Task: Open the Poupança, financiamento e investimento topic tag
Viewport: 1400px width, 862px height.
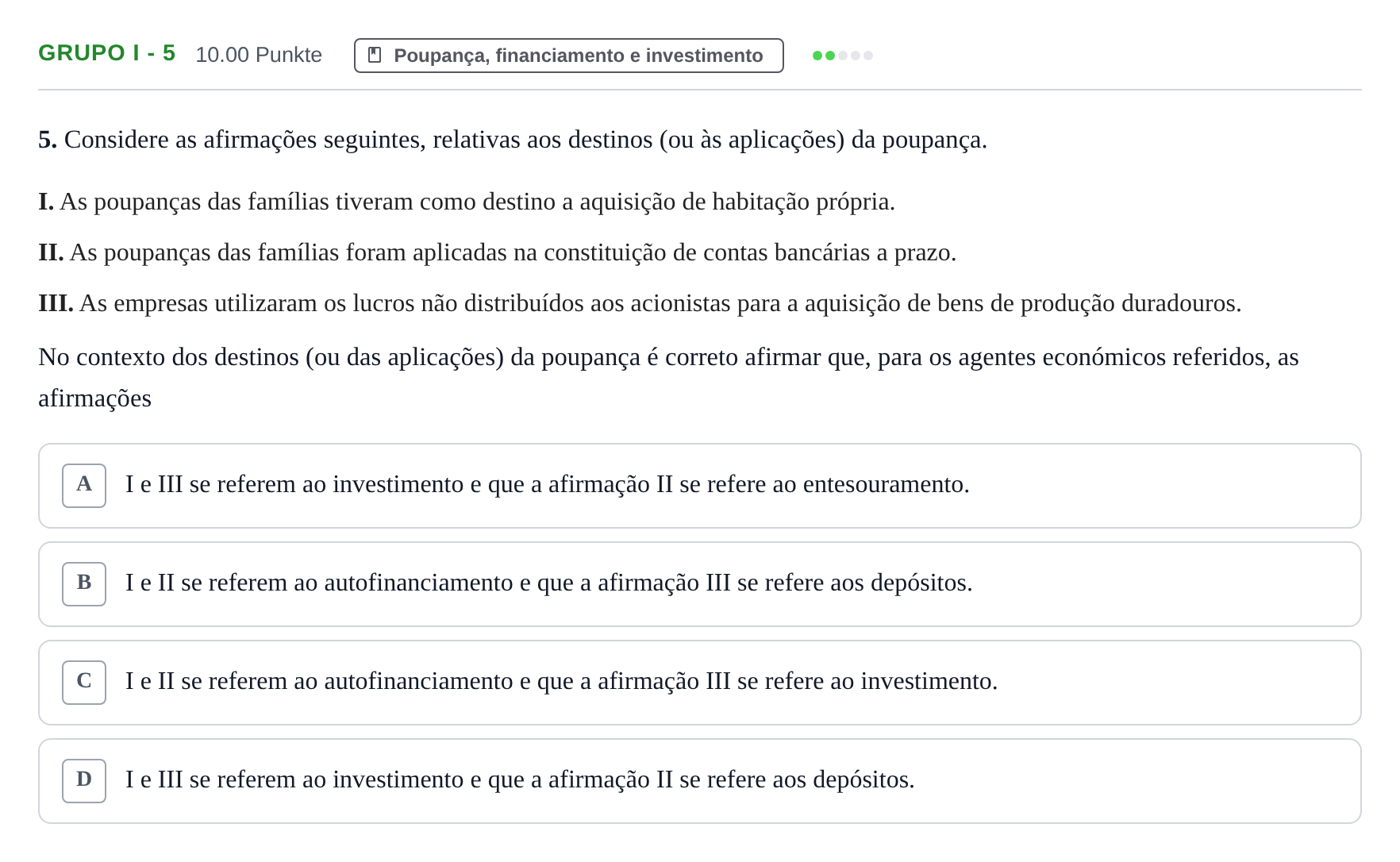Action: (x=568, y=56)
